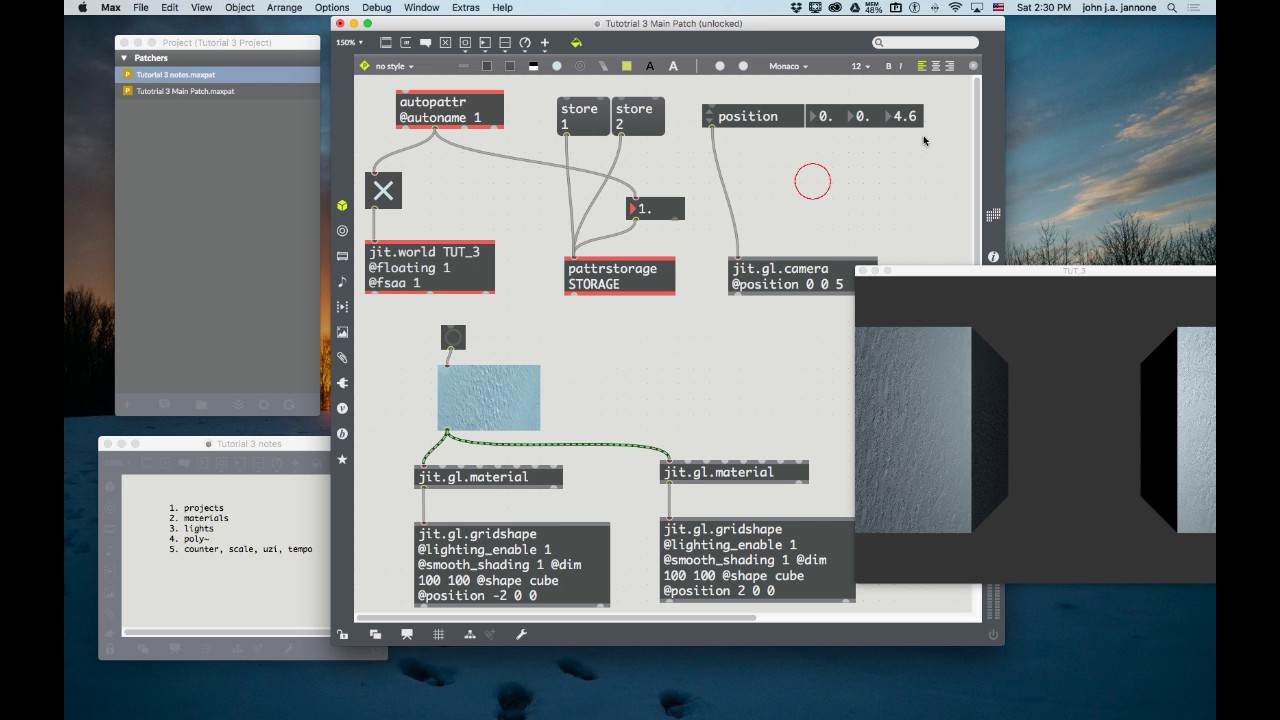This screenshot has width=1280, height=720.
Task: Open the inspector info icon
Action: (x=993, y=257)
